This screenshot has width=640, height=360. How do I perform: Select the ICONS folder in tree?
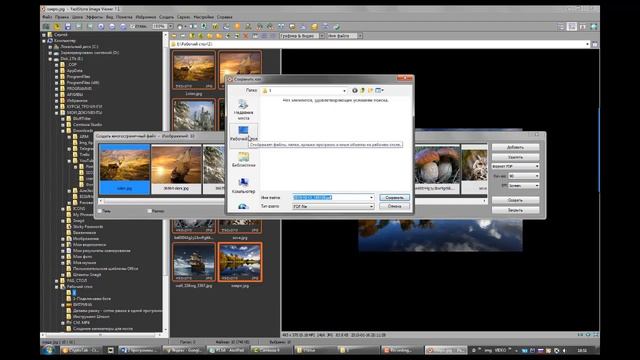click(79, 209)
